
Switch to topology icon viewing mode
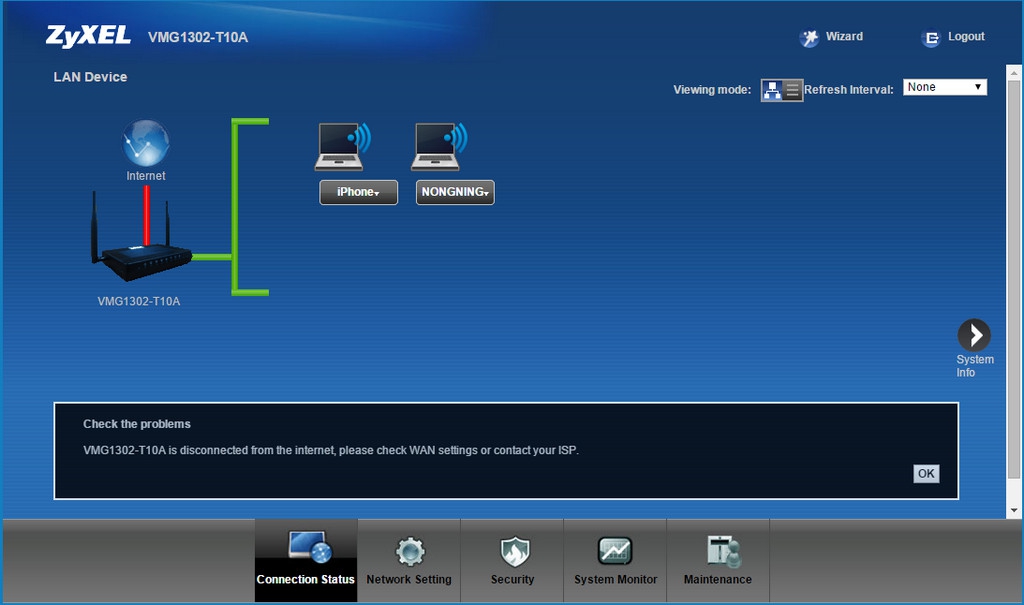coord(772,90)
